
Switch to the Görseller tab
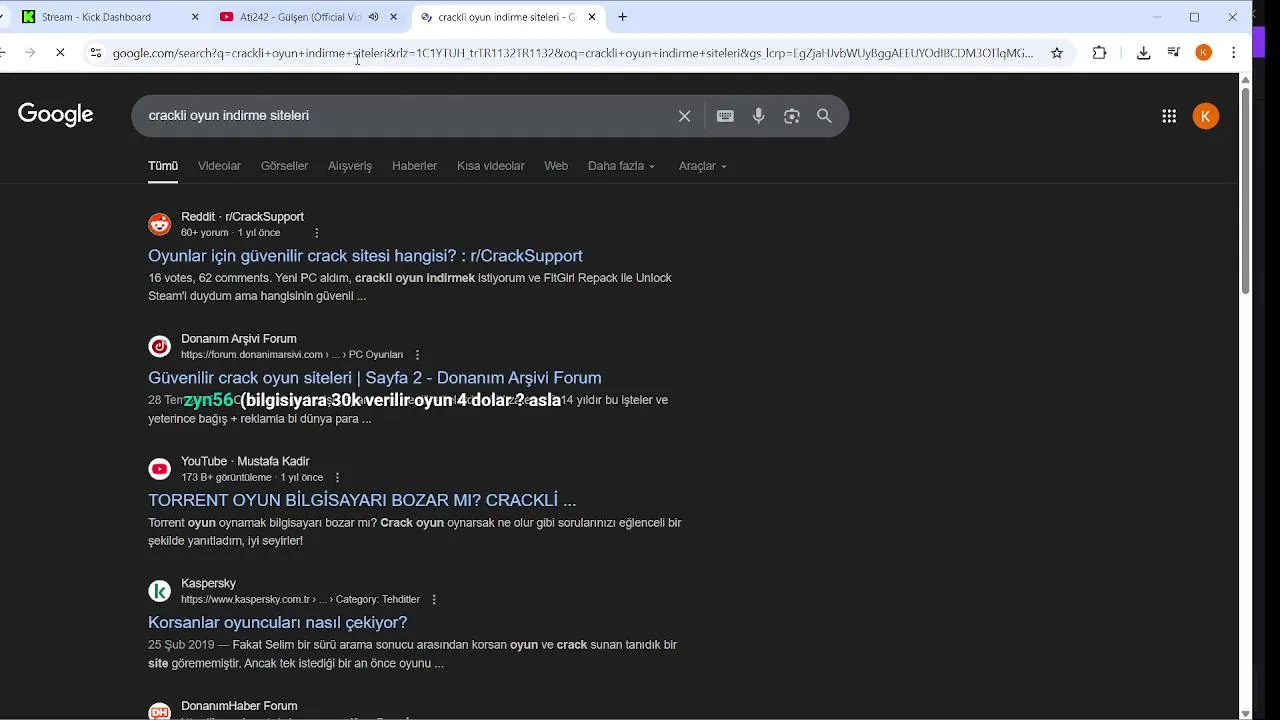(x=284, y=166)
